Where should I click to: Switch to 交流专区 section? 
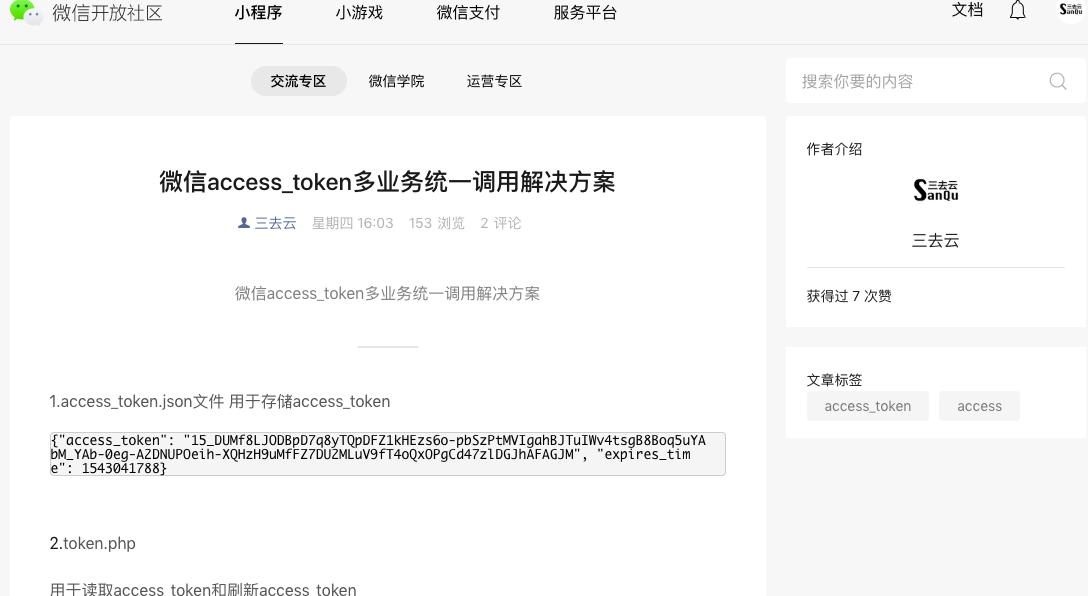298,81
